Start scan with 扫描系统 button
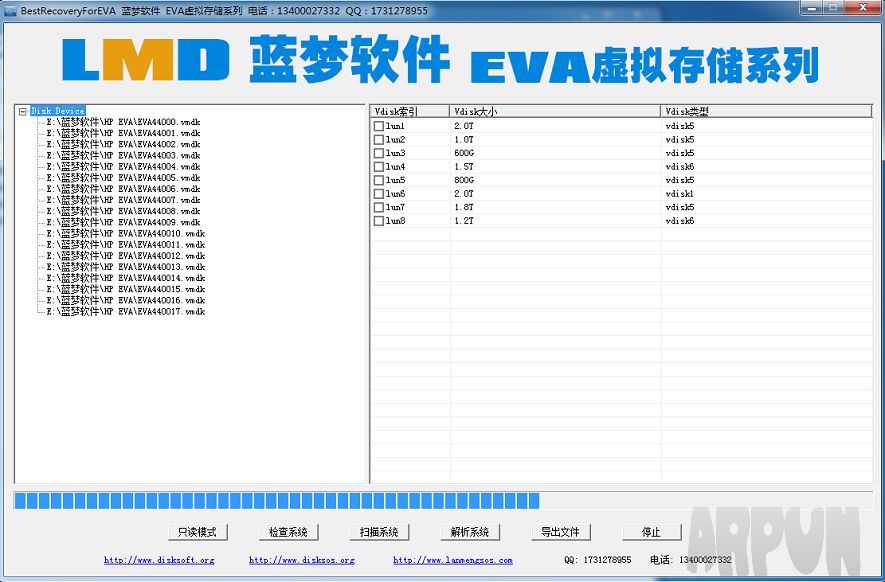This screenshot has height=582, width=885. [379, 532]
